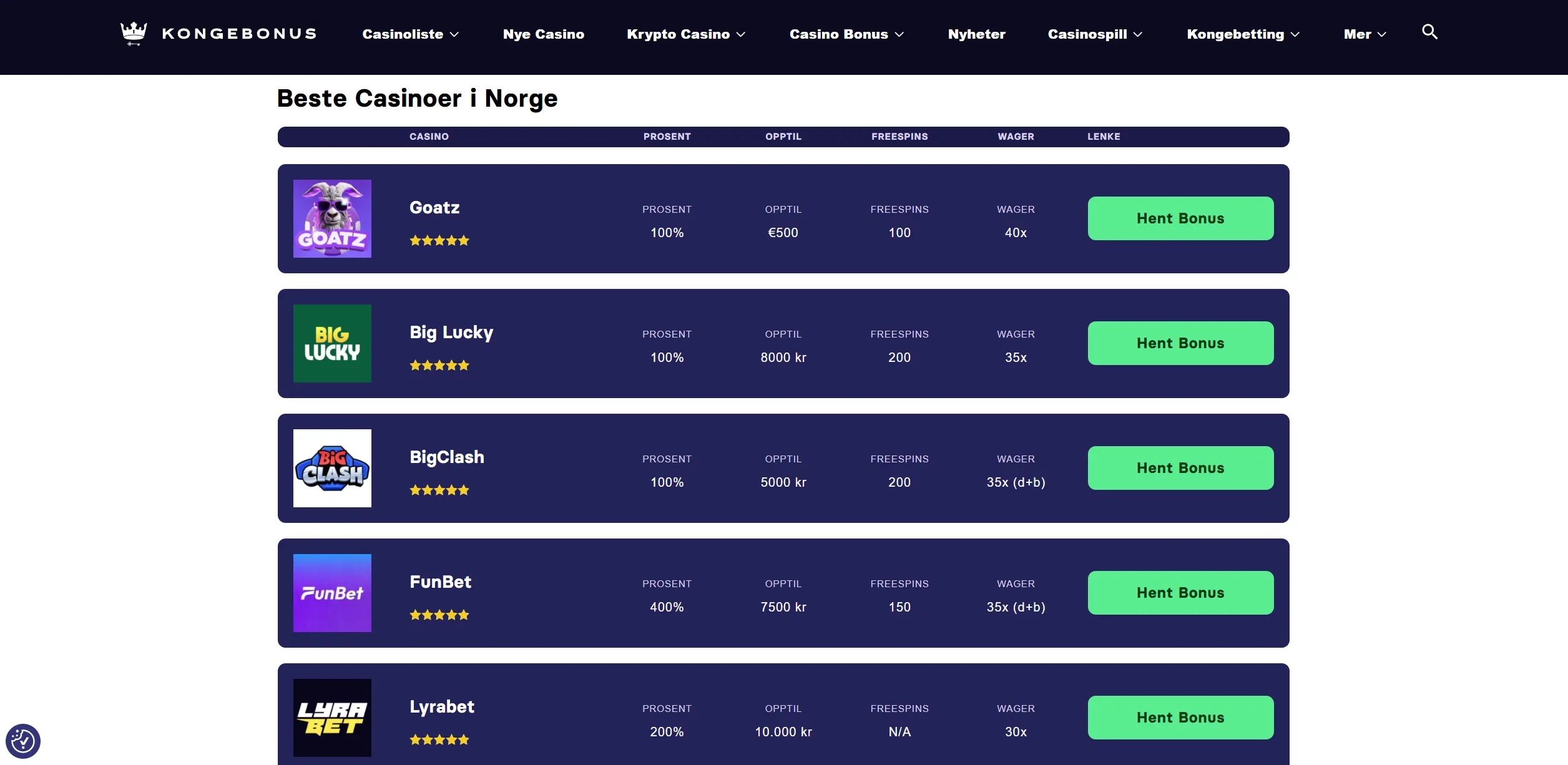Click the '€500' opptil value for Goatz
The width and height of the screenshot is (1568, 765).
coord(783,233)
